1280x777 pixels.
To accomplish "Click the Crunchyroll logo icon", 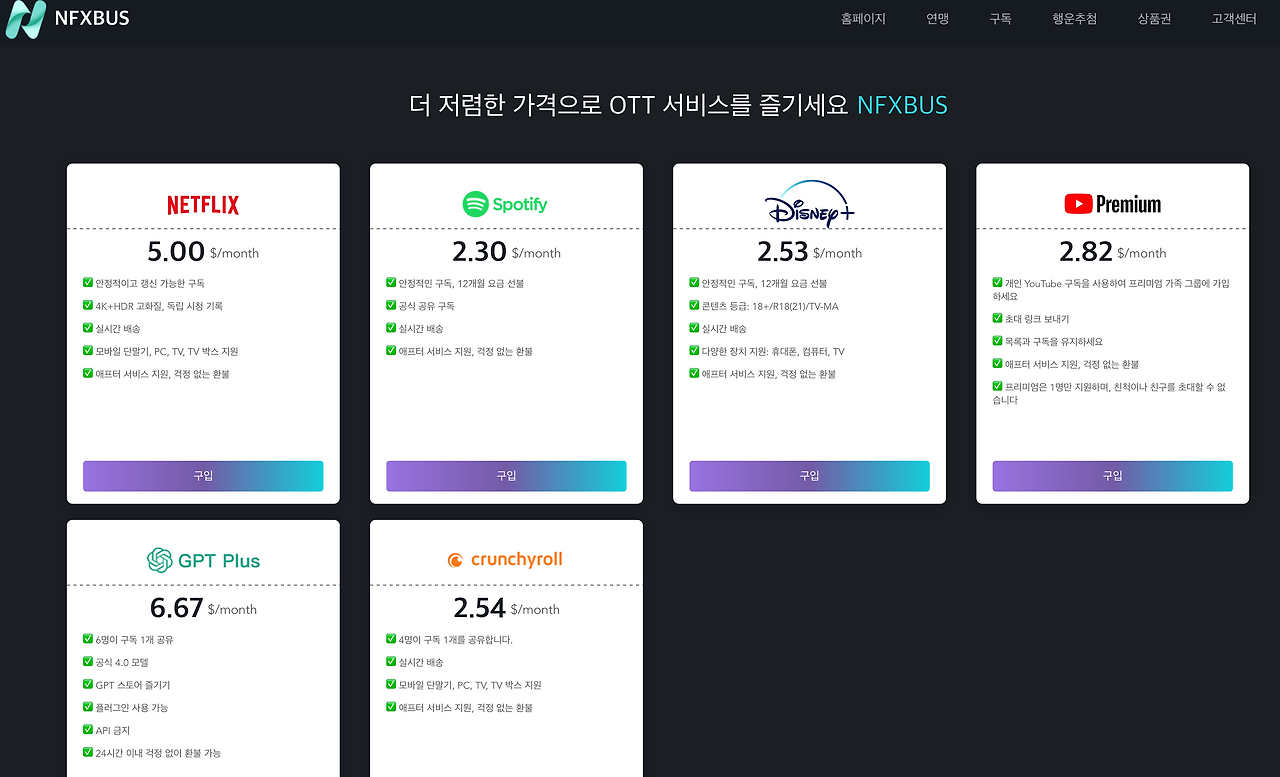I will tap(455, 560).
